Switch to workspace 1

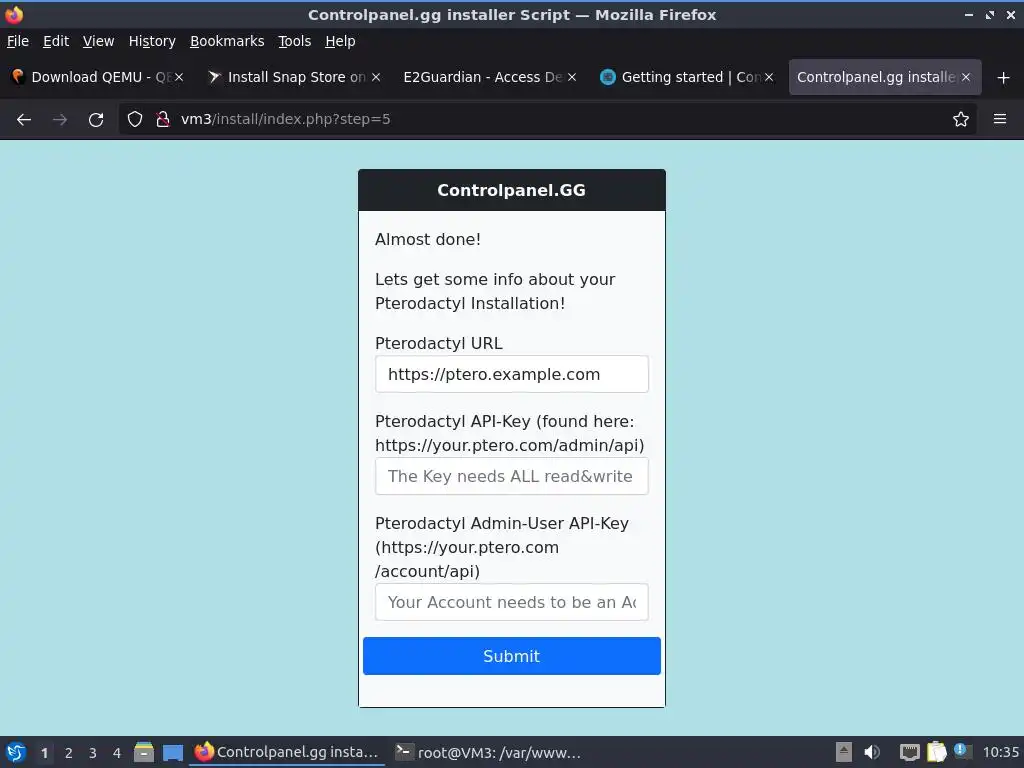pos(44,753)
